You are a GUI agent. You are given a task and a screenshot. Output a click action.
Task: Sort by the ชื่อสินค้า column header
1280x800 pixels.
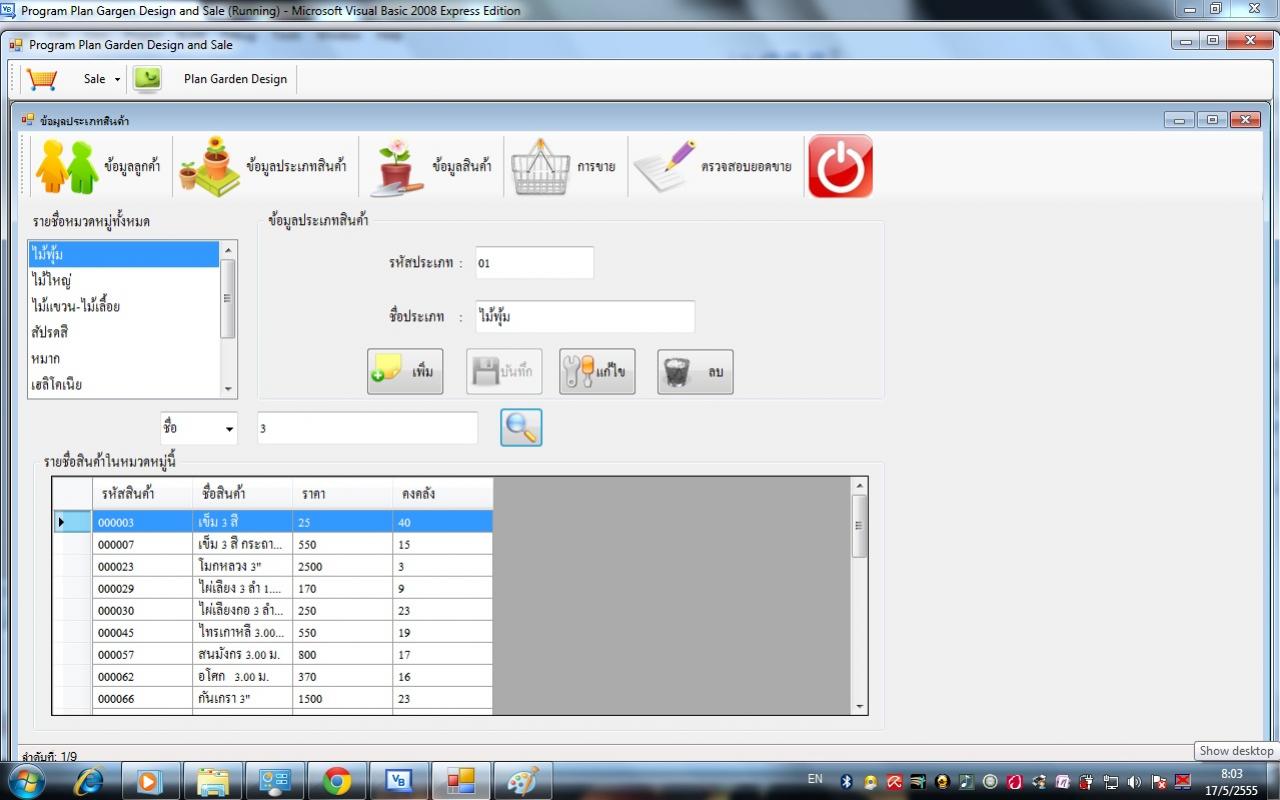pyautogui.click(x=242, y=494)
